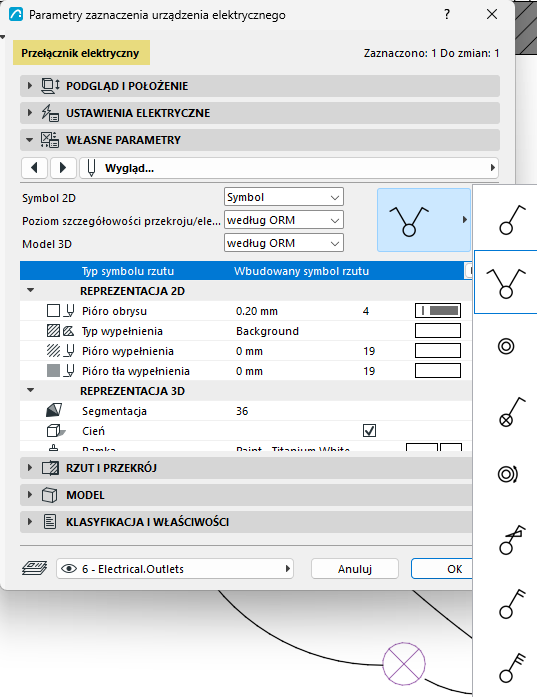Click the Własne Parametry panel icon
This screenshot has height=697, width=537.
pyautogui.click(x=50, y=140)
